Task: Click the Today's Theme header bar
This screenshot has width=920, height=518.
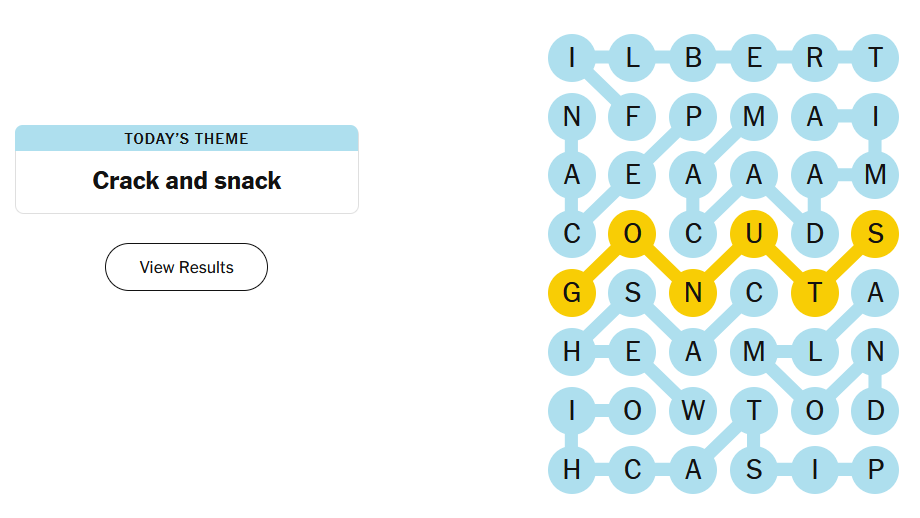Action: (x=187, y=138)
